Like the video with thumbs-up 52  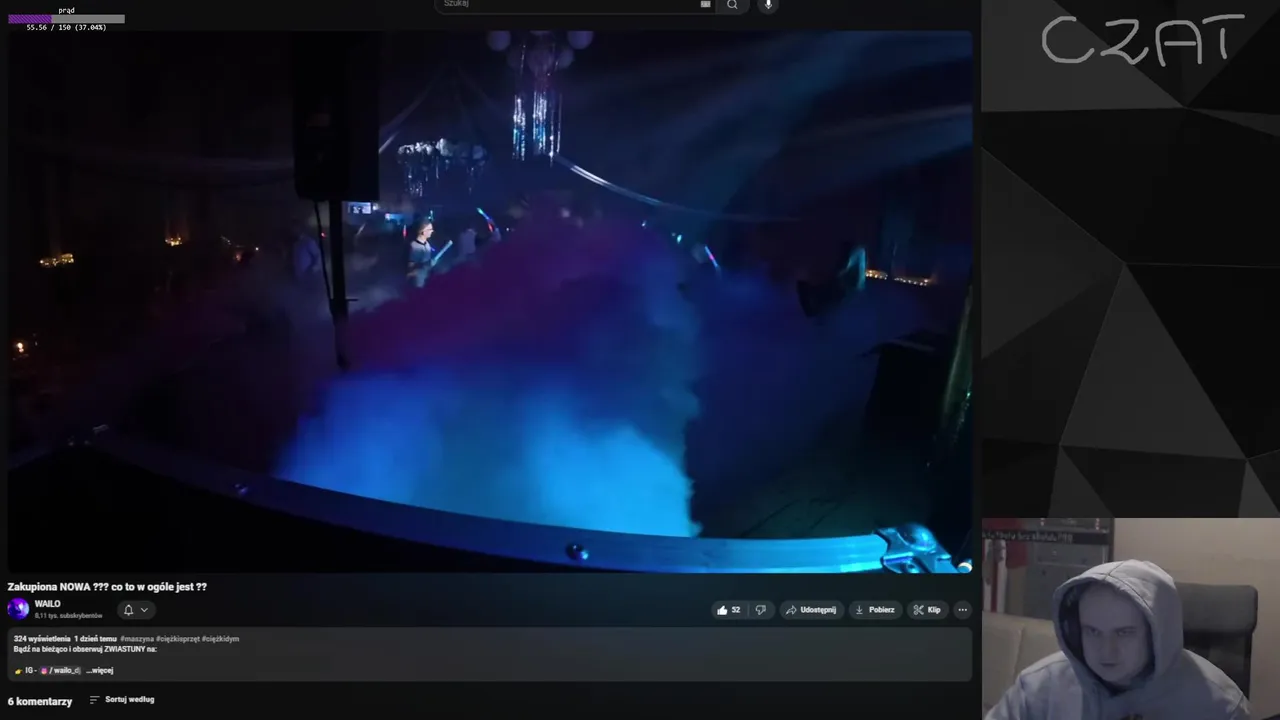click(x=728, y=610)
